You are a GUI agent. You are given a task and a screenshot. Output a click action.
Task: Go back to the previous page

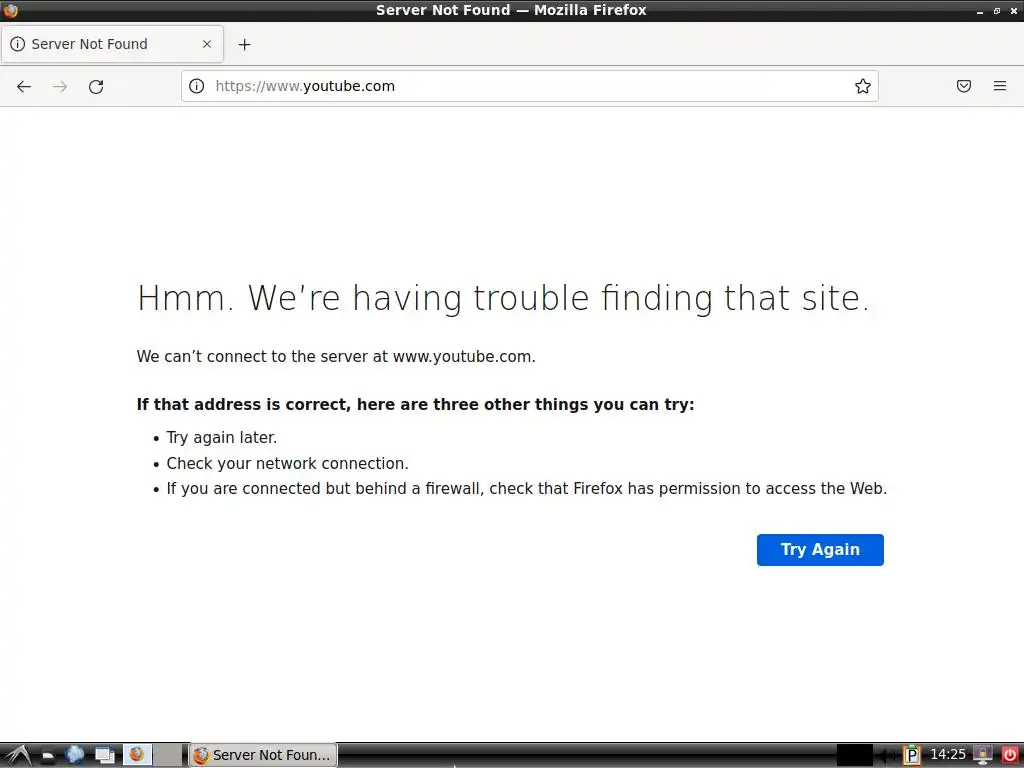pyautogui.click(x=24, y=86)
